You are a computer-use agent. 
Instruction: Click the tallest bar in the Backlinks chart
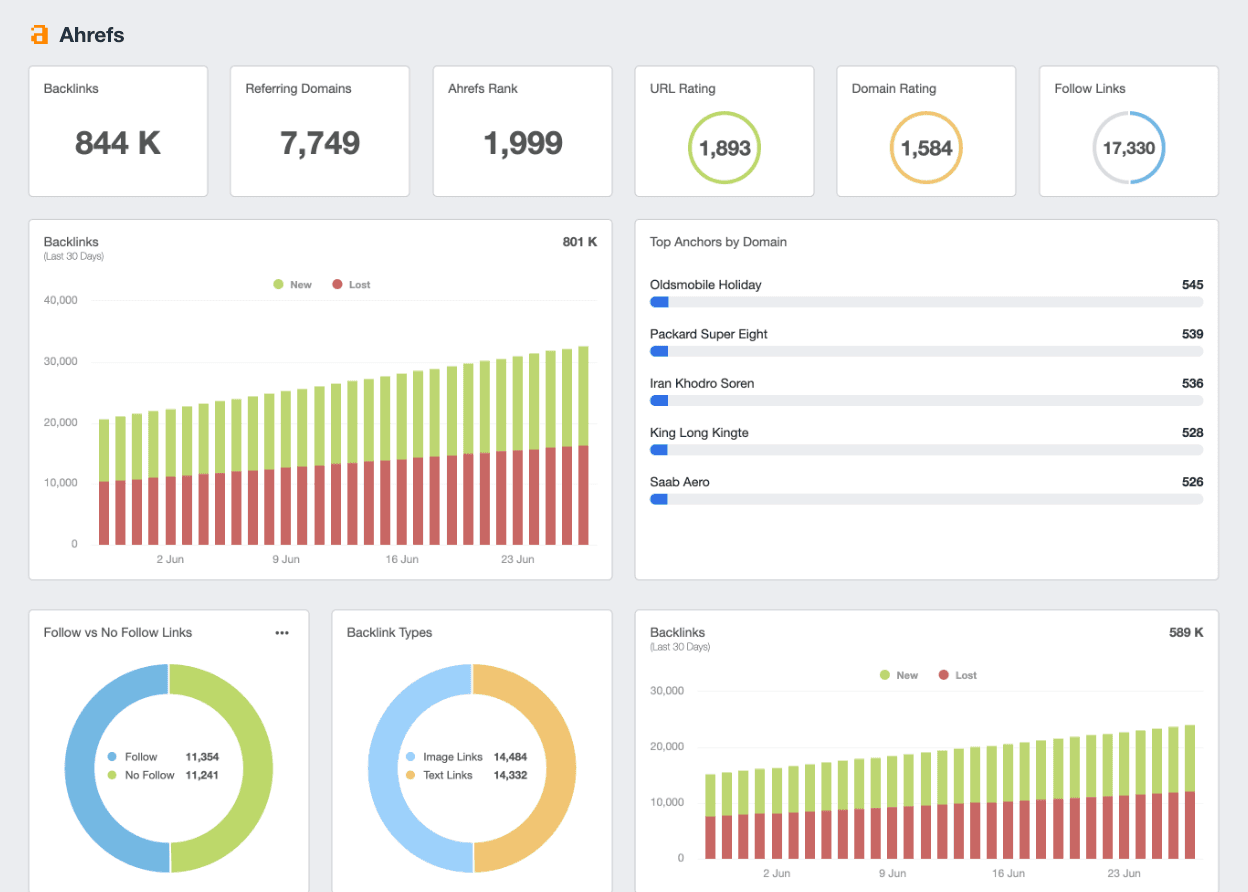(x=584, y=445)
